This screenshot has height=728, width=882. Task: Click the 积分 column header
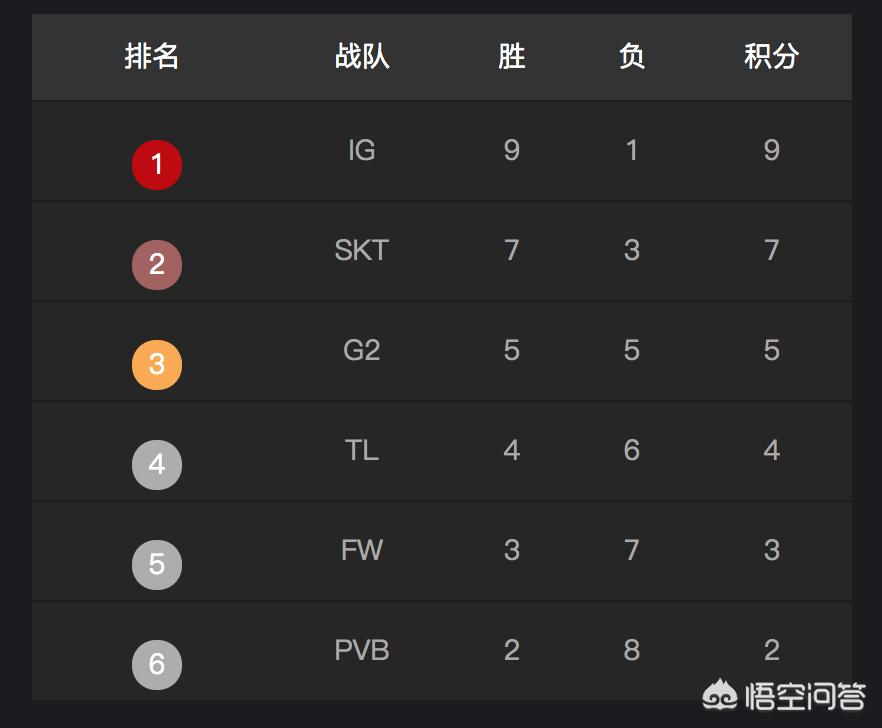771,56
